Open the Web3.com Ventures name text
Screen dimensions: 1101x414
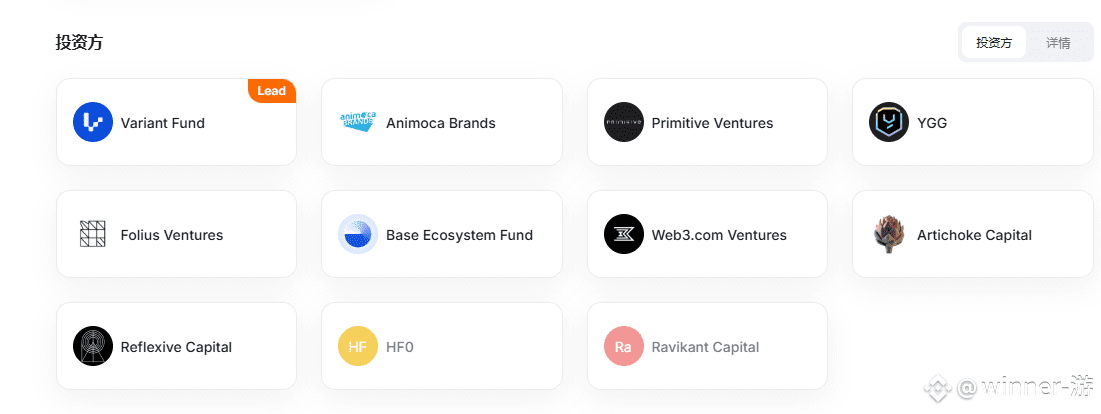(x=719, y=235)
